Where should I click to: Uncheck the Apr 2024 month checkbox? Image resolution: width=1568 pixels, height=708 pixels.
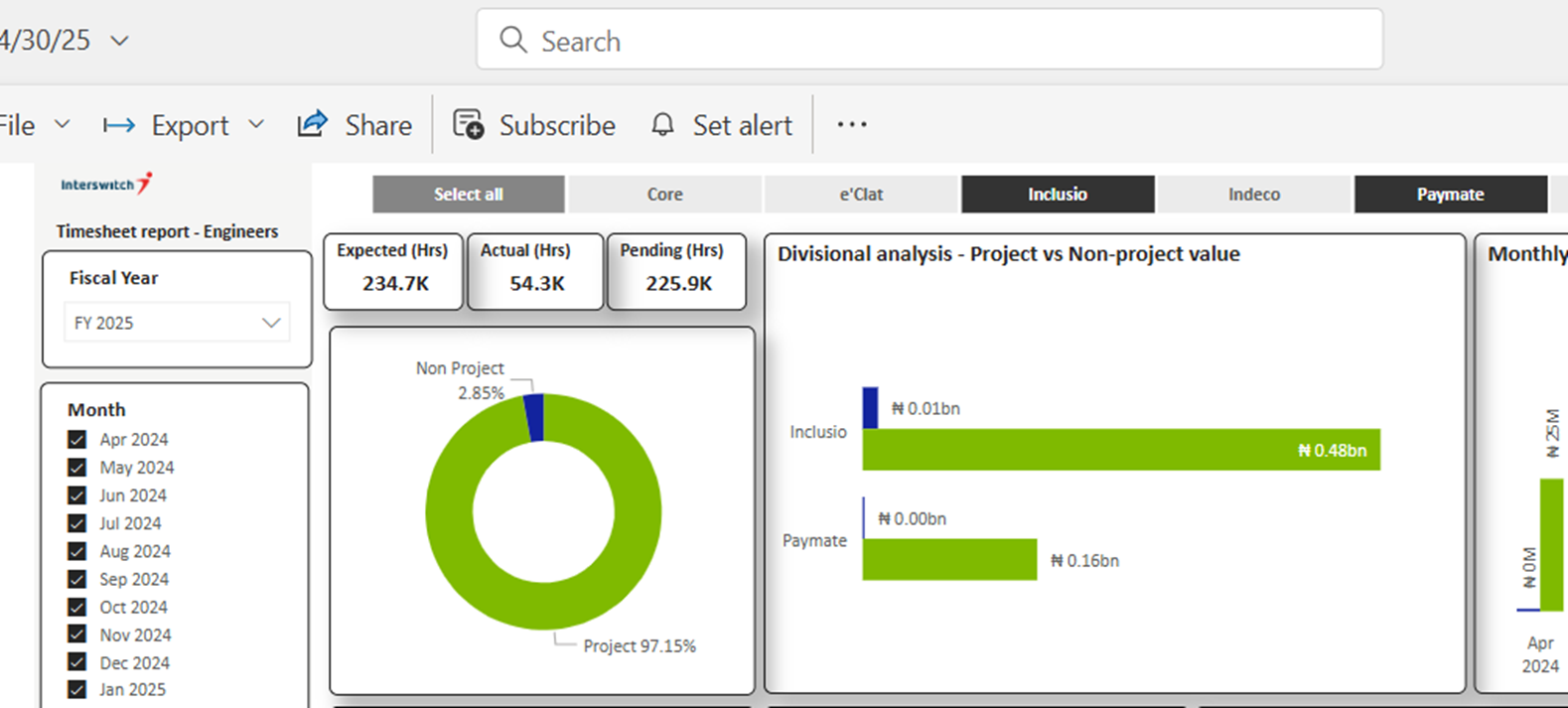(77, 439)
